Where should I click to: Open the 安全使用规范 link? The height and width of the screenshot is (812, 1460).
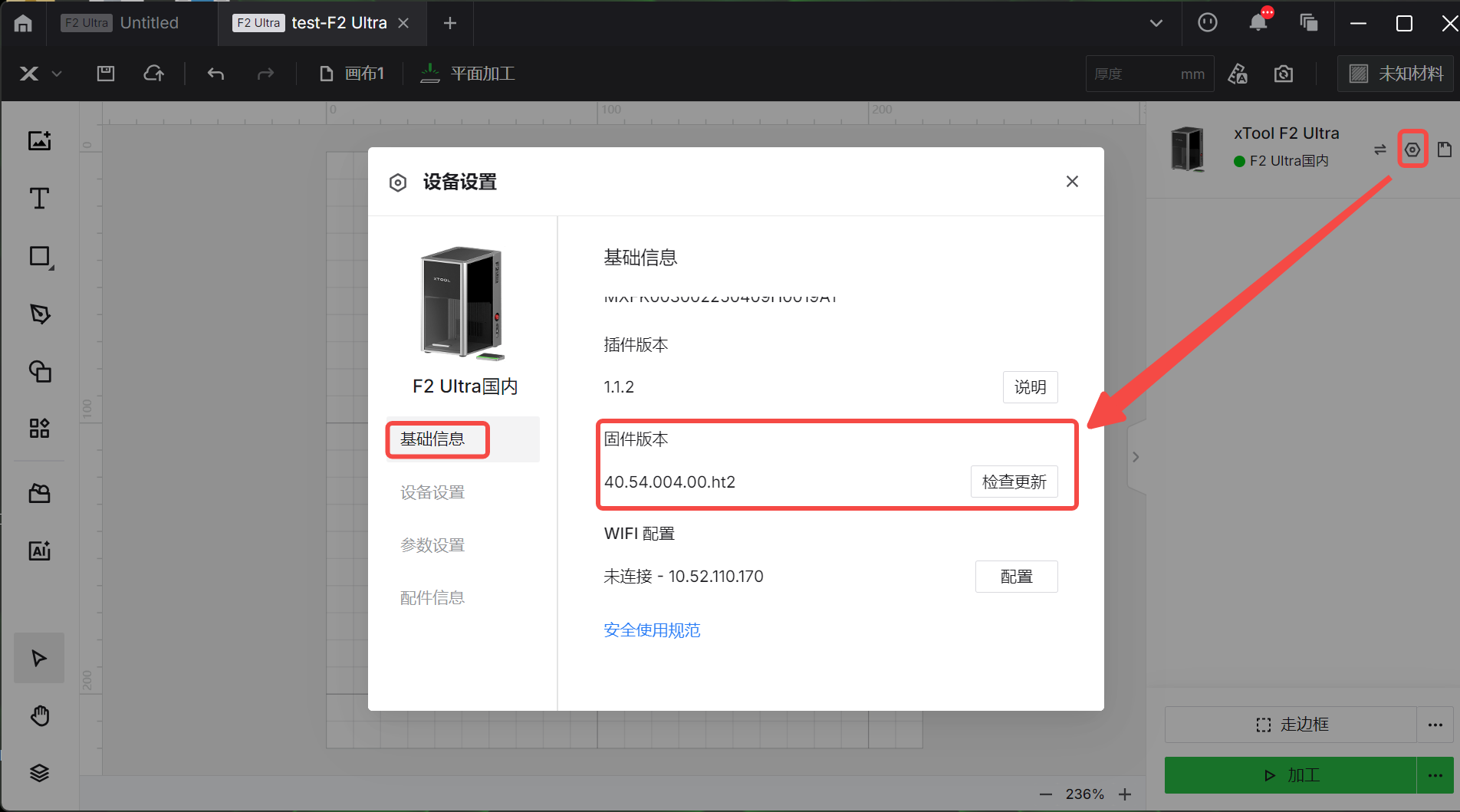click(652, 630)
